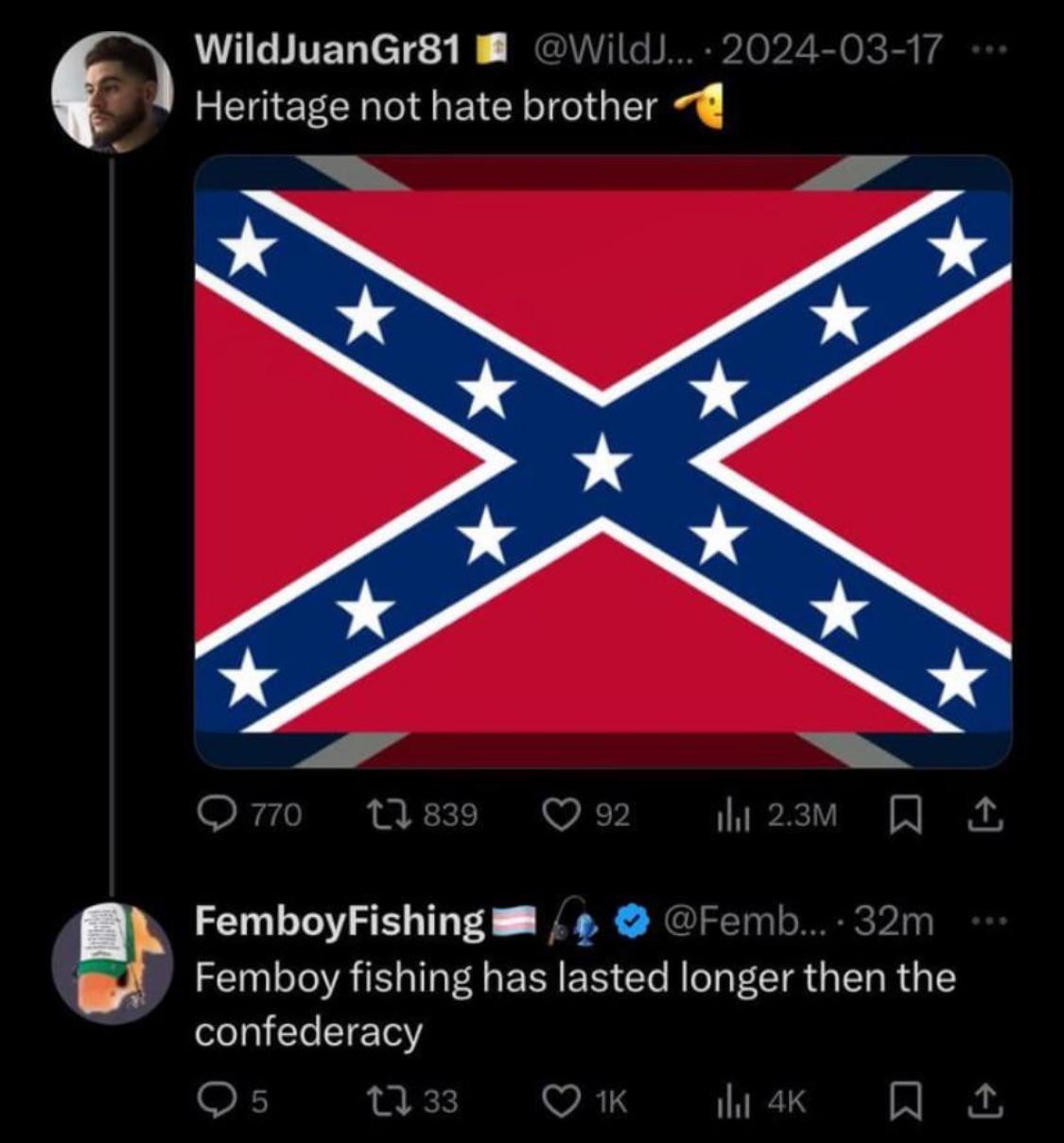Open the attached flag image

point(602,463)
